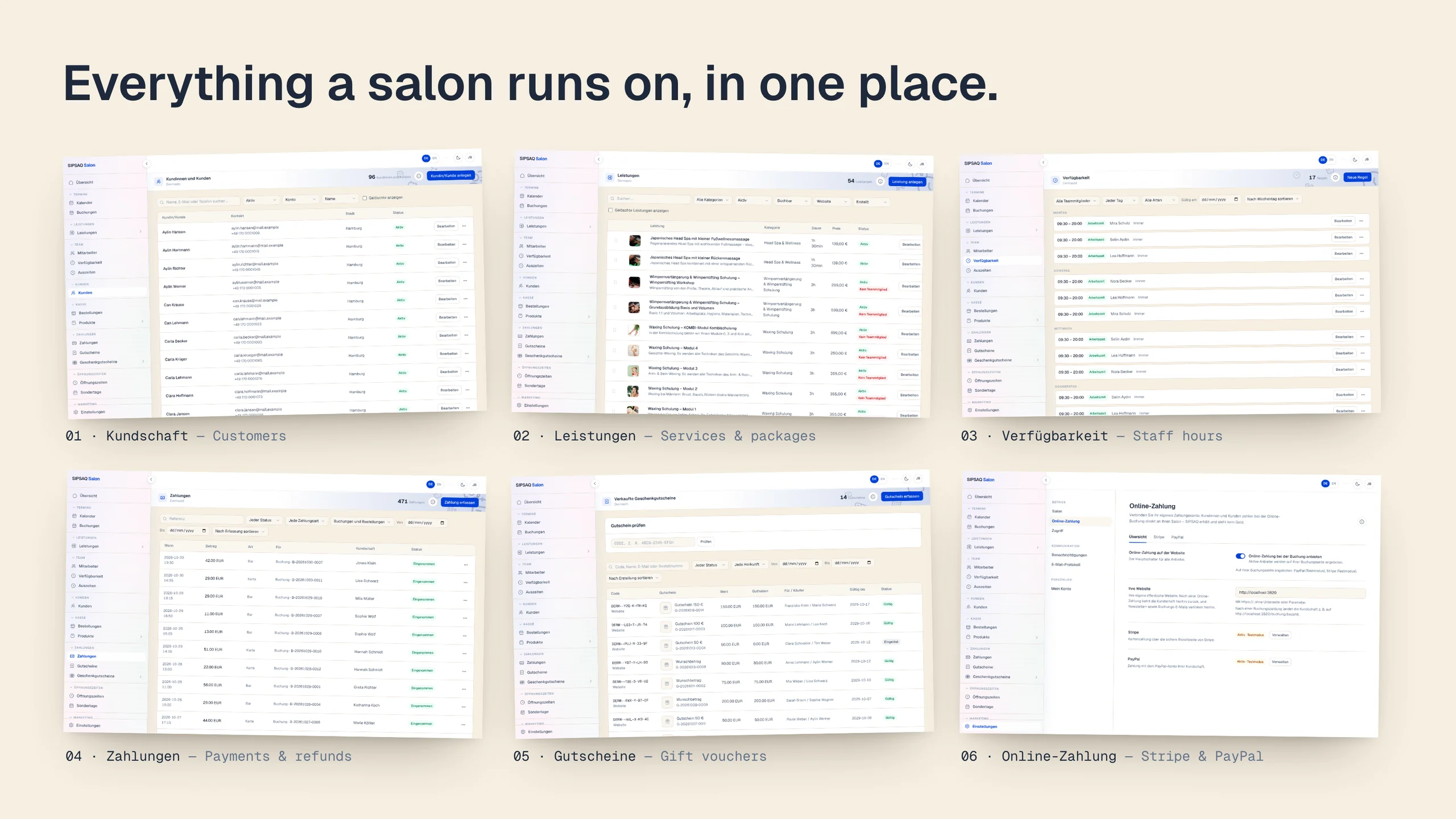Click Prüfen button in Gutschein prüfen card

[x=706, y=541]
